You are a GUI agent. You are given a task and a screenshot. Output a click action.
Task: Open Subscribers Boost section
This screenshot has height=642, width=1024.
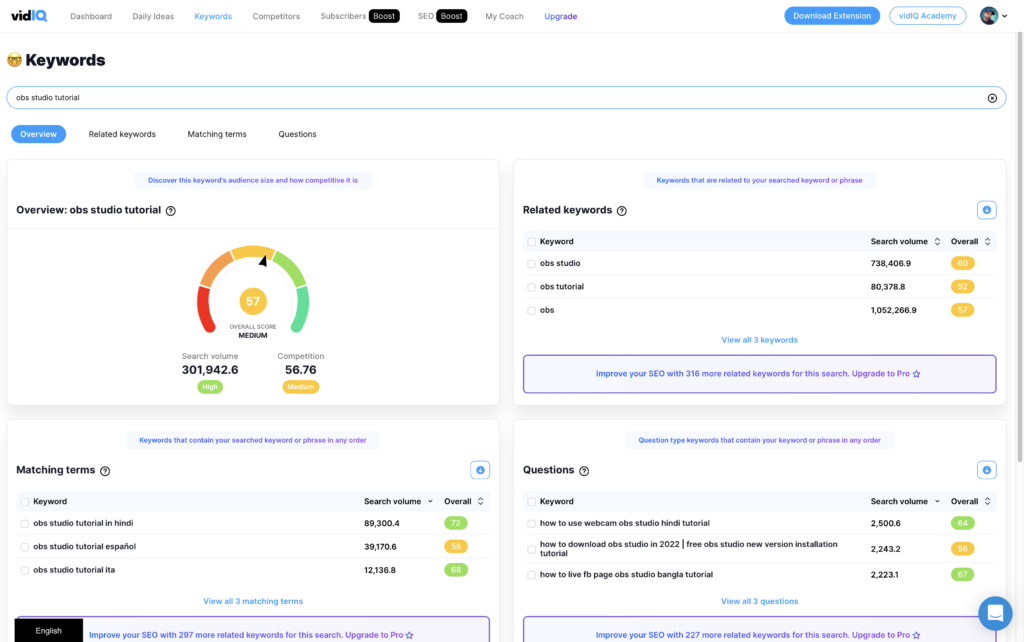click(x=360, y=16)
